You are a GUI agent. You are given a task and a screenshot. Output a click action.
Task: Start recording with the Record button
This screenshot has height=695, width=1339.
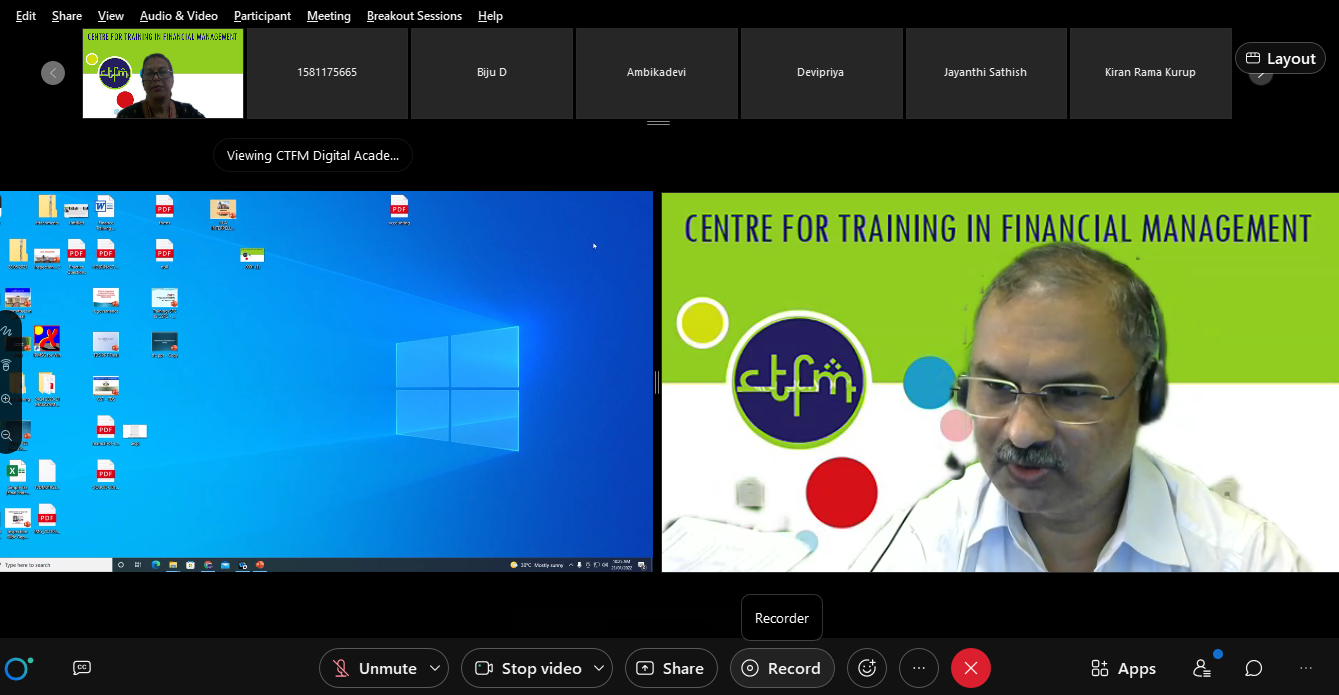782,668
